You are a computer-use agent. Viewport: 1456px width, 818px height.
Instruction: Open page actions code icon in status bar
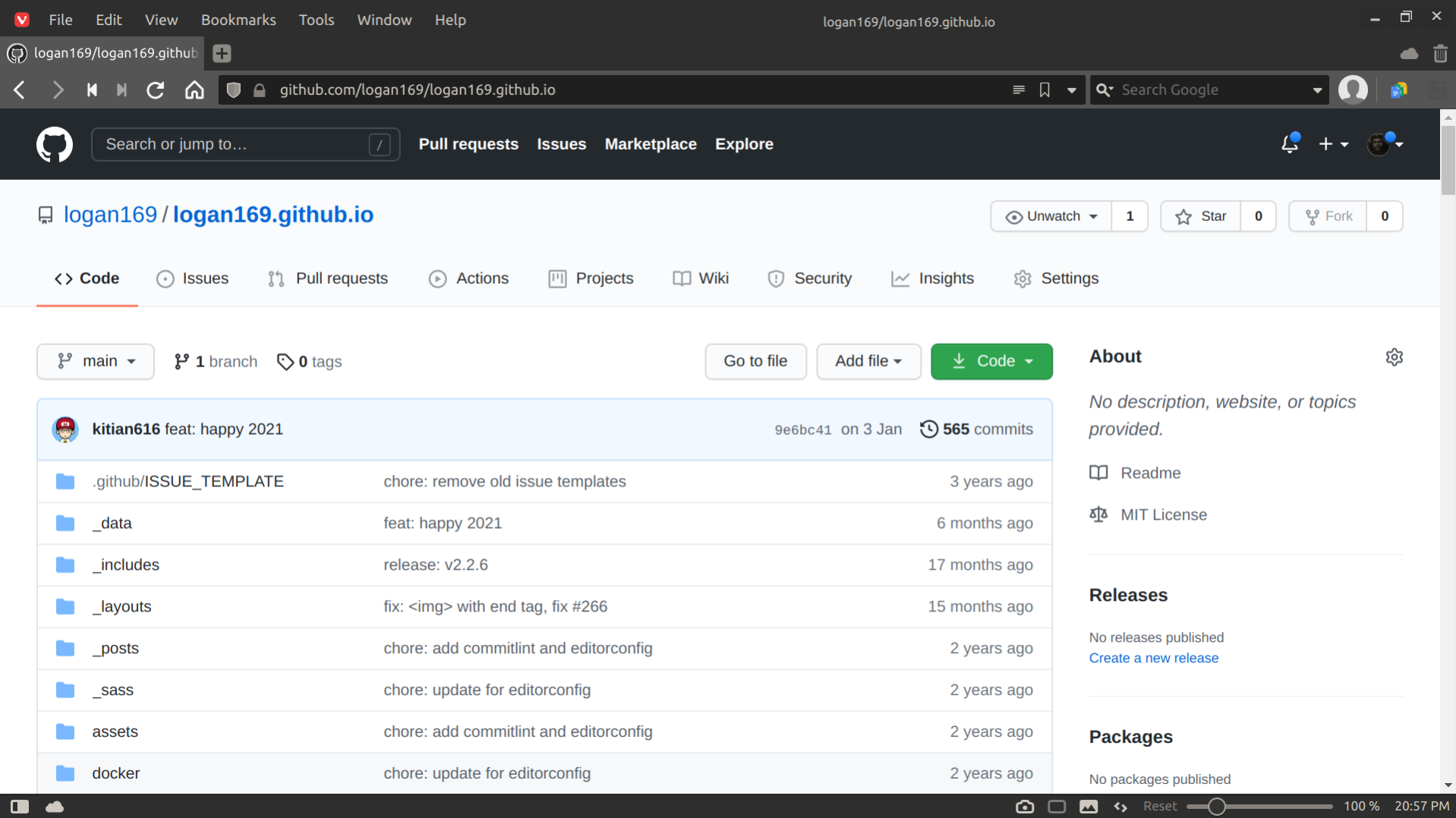point(1120,807)
